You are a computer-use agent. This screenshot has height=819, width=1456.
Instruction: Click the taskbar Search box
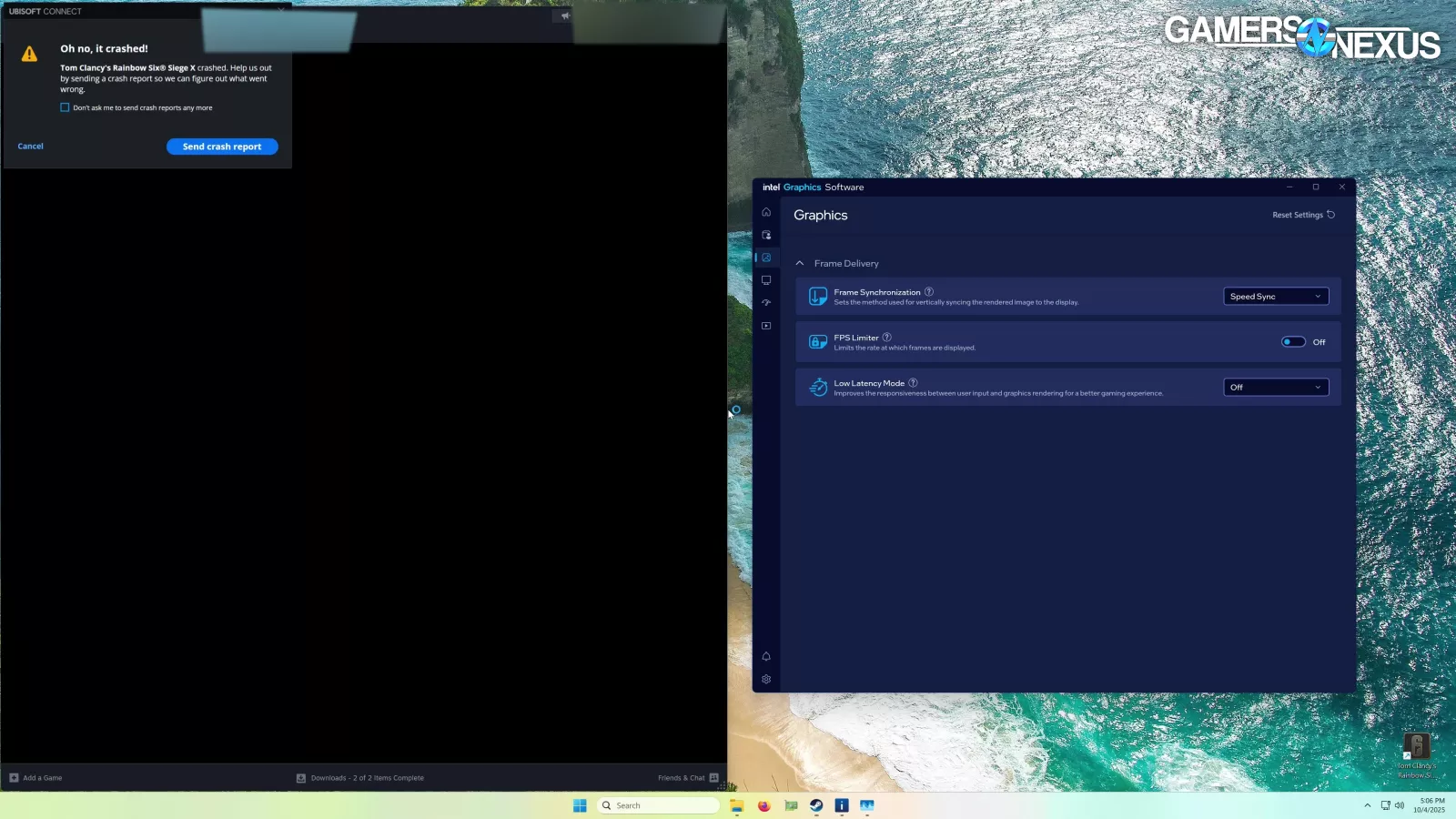pos(659,805)
